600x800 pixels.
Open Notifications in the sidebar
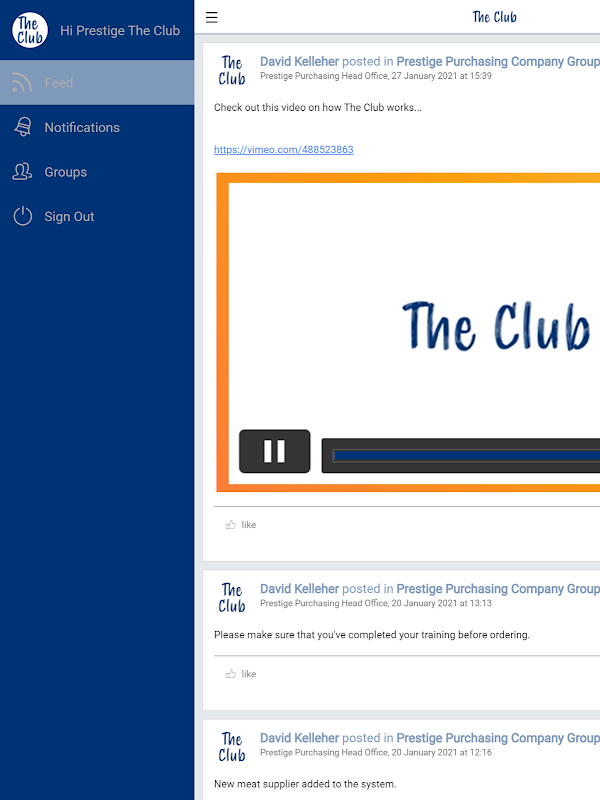pyautogui.click(x=97, y=127)
